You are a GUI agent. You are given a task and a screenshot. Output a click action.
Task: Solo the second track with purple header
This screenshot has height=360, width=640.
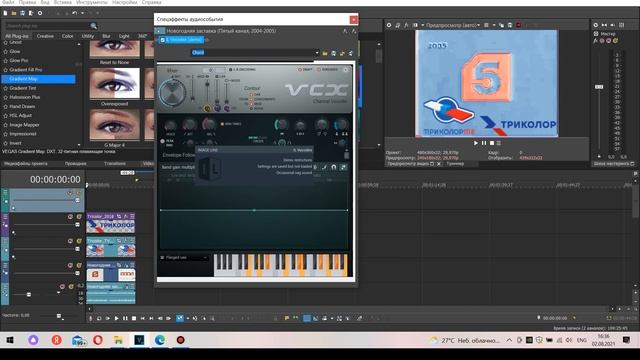pyautogui.click(x=79, y=217)
